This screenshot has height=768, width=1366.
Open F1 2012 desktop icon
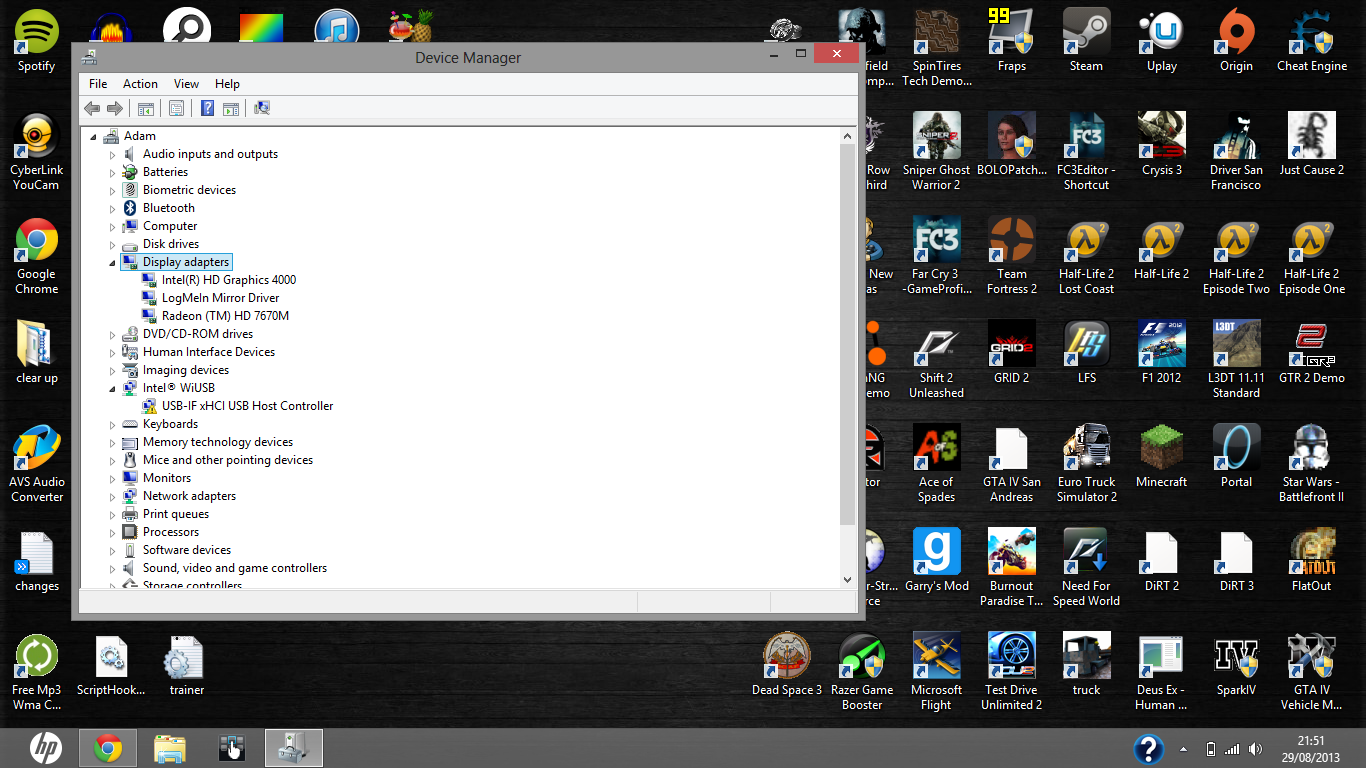(1162, 353)
